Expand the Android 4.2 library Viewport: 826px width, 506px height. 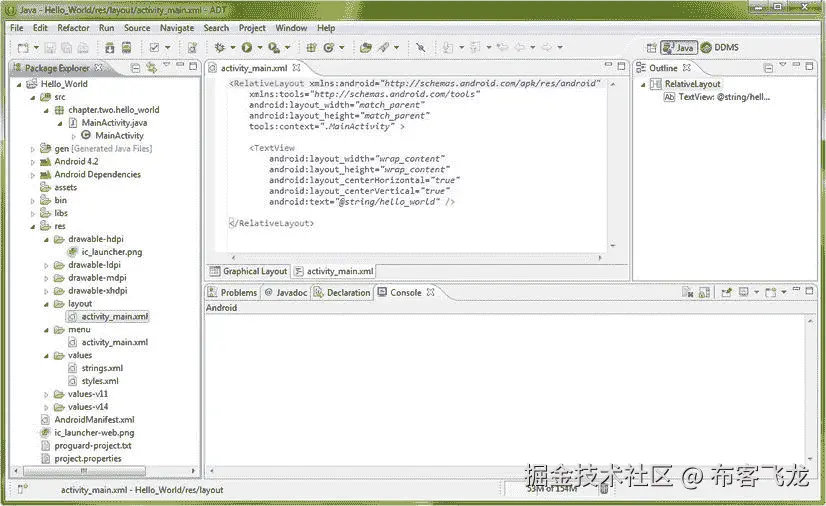[x=33, y=162]
